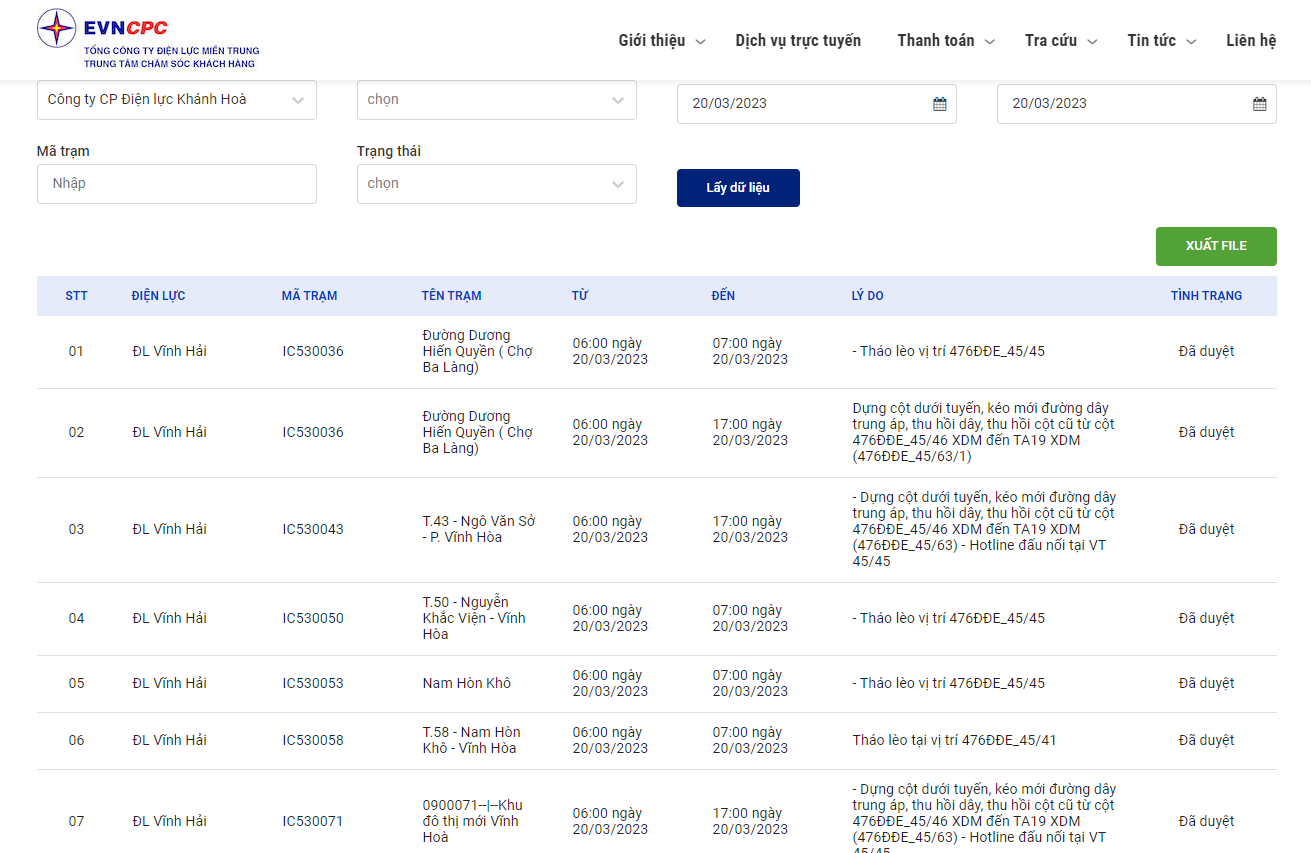Expand the Thanh toán menu chevron
The width and height of the screenshot is (1311, 853).
[990, 42]
